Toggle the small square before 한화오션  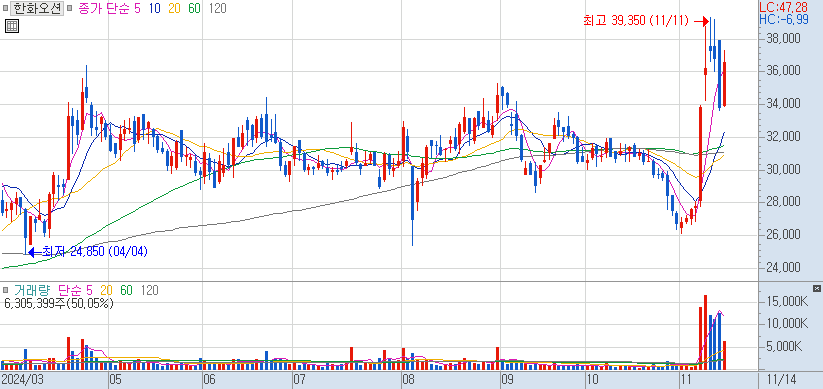[5, 9]
